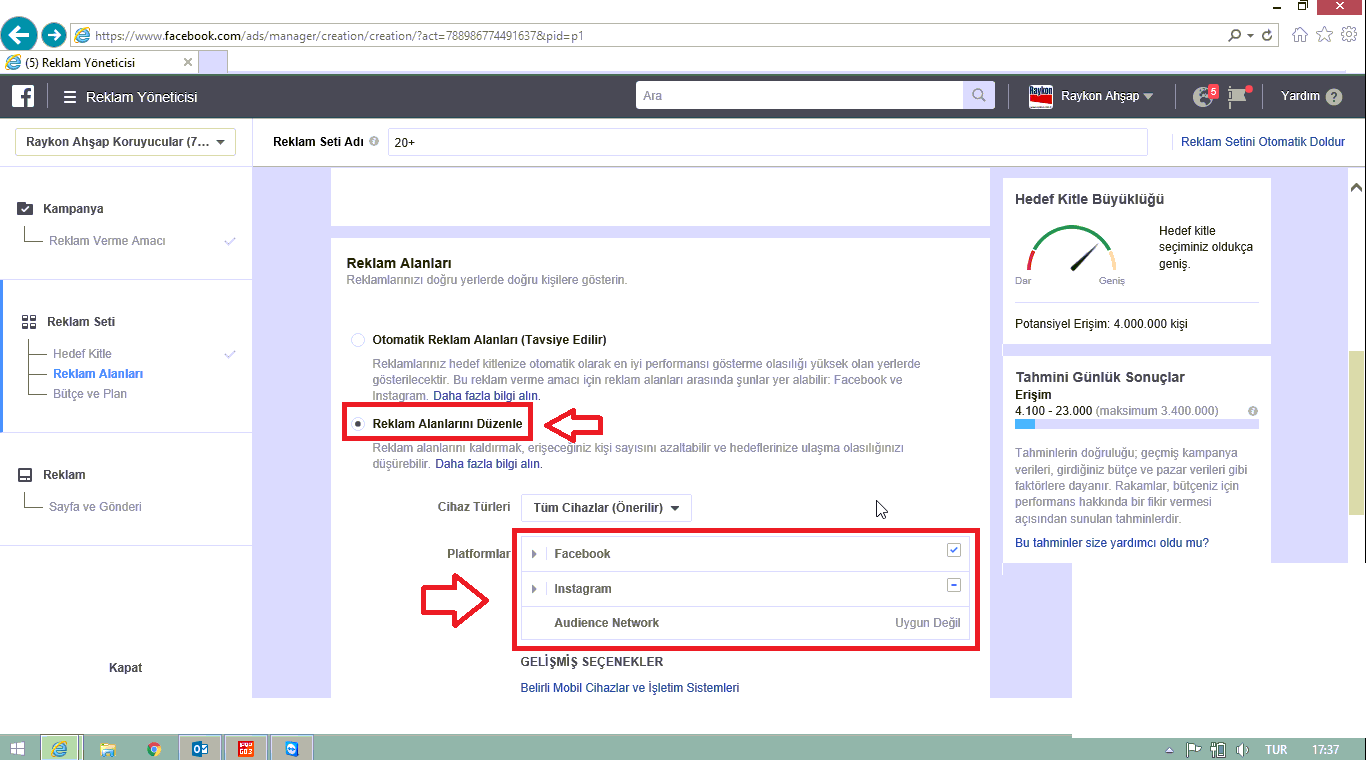
Task: Open Action Center flag in system tray
Action: click(1194, 749)
